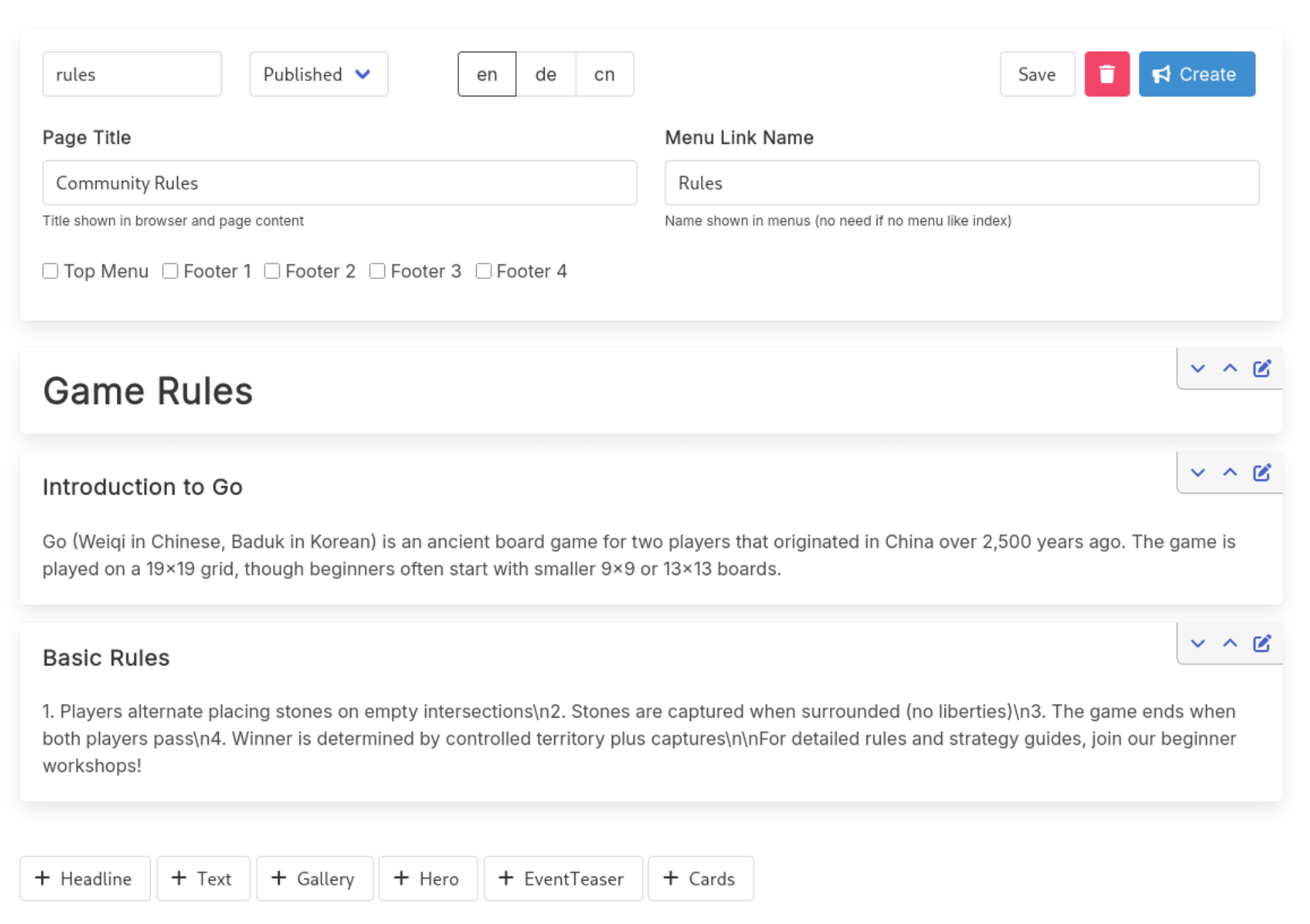
Task: Move the Basic Rules block up
Action: (x=1230, y=643)
